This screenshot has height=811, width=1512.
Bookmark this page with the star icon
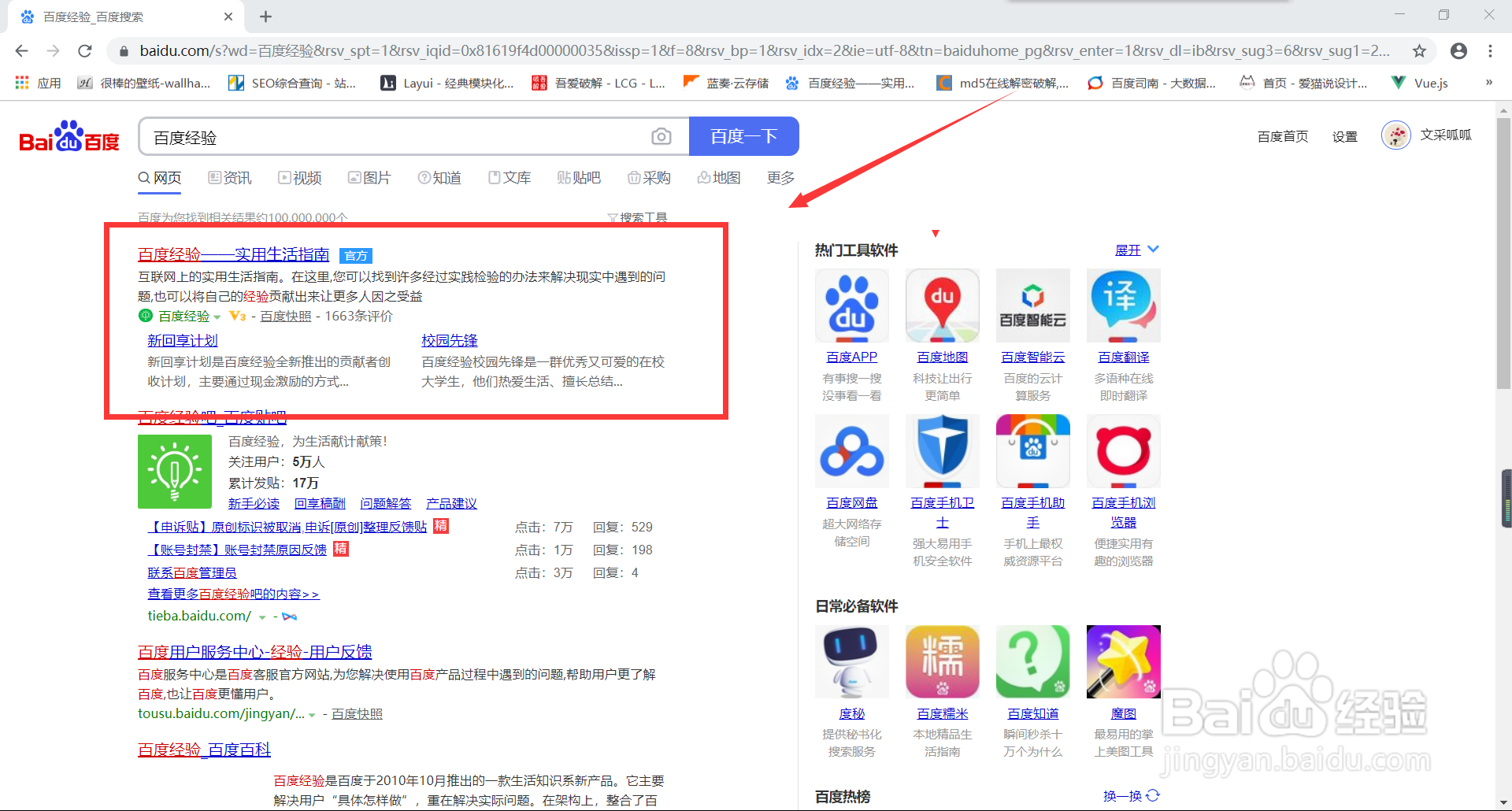[1419, 50]
